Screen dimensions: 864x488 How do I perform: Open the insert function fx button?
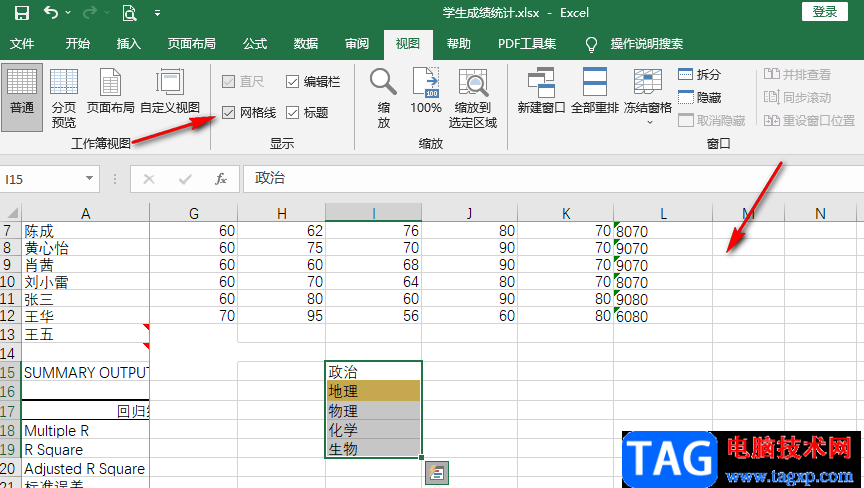click(x=221, y=179)
